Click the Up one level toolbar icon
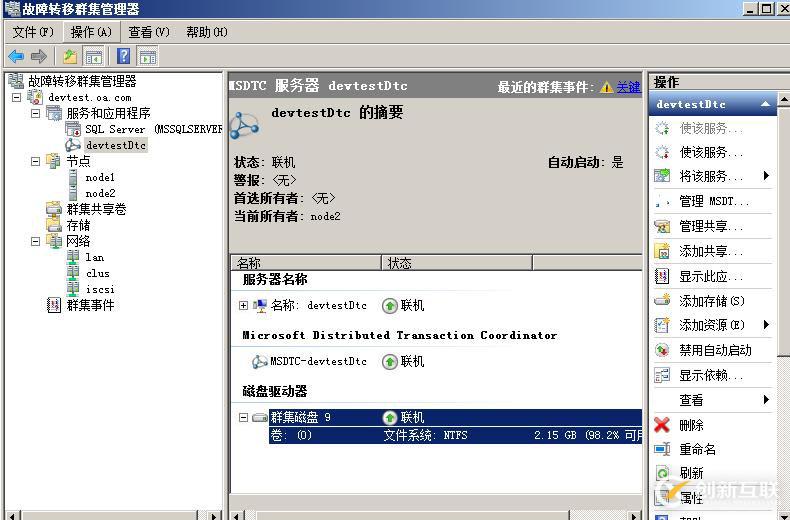 [x=70, y=56]
